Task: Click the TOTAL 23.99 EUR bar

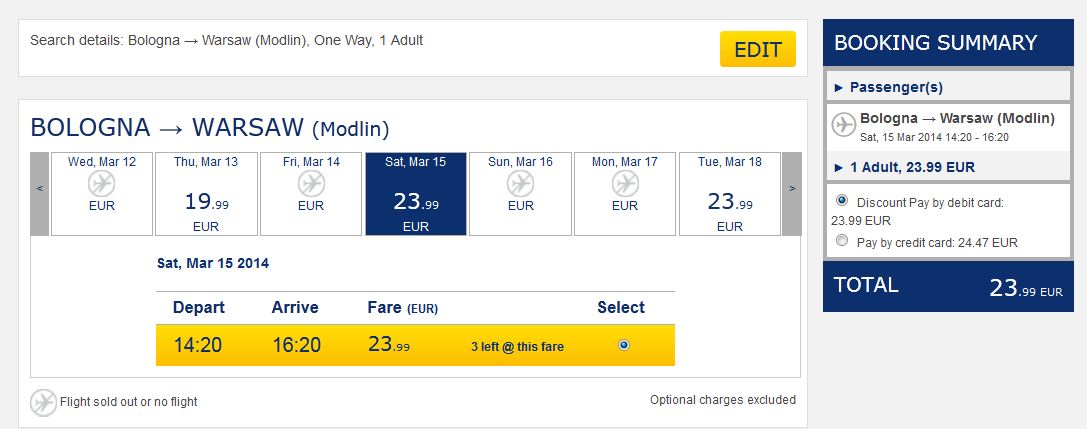Action: (x=948, y=286)
